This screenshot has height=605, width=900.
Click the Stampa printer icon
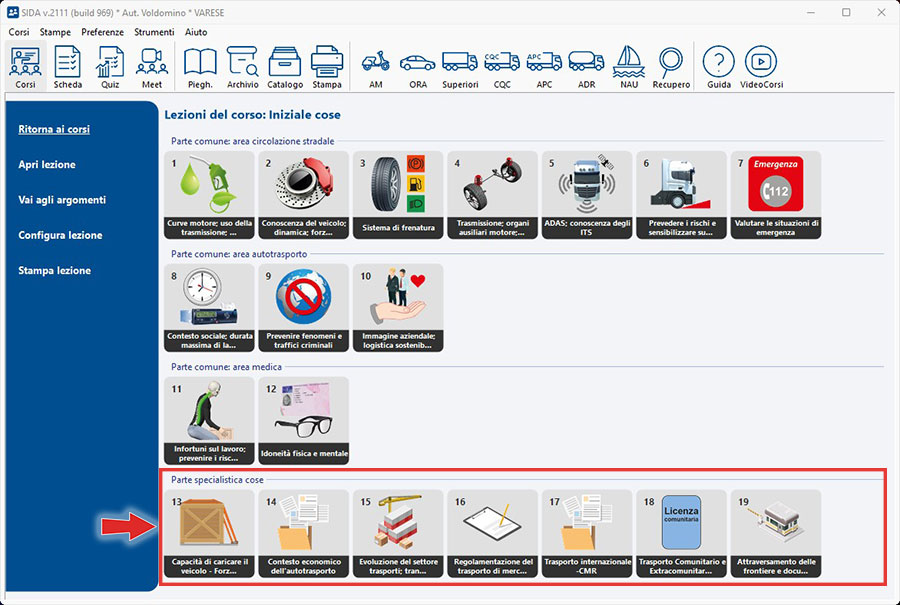click(x=327, y=67)
